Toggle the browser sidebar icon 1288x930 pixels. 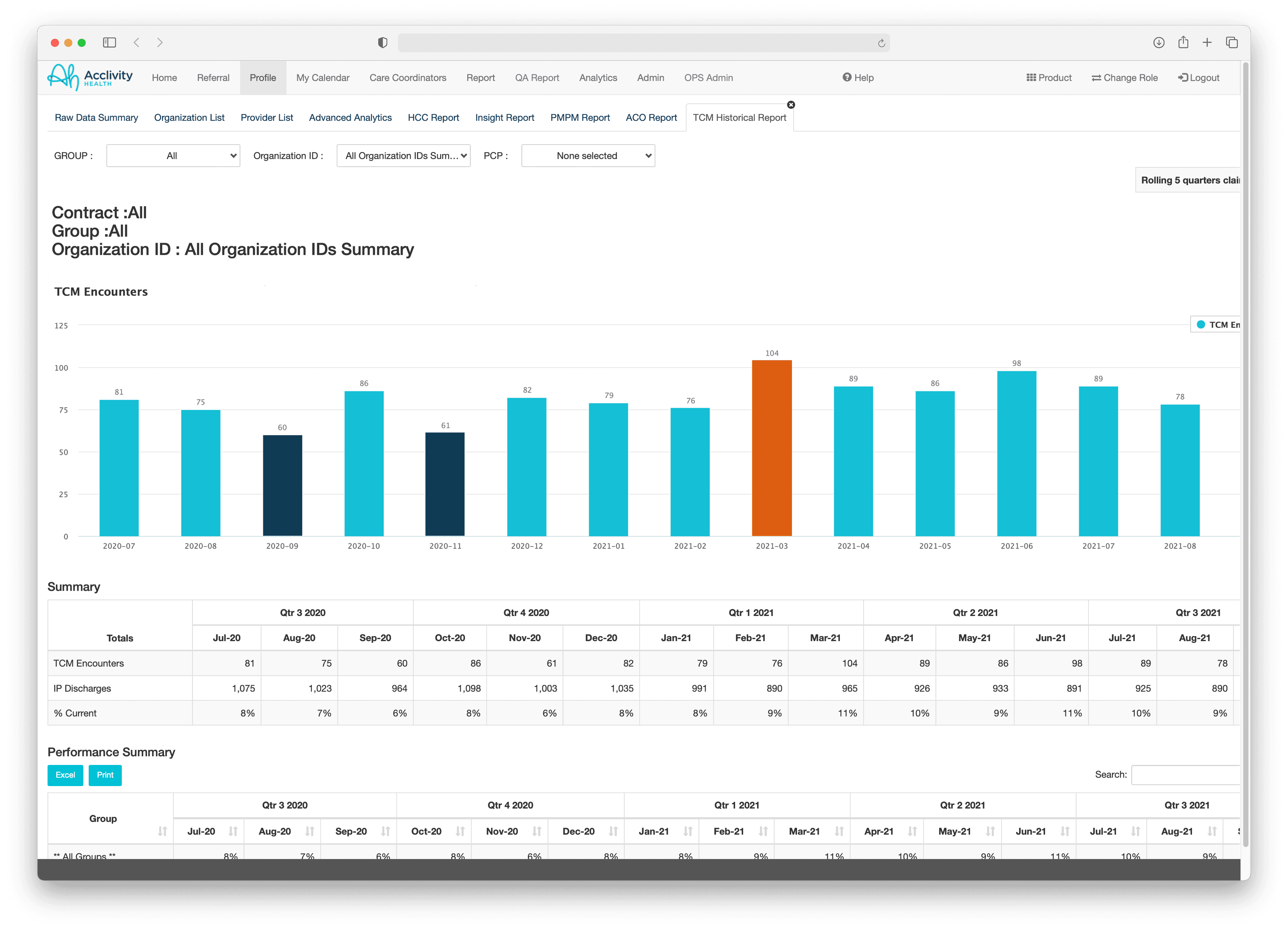tap(109, 43)
